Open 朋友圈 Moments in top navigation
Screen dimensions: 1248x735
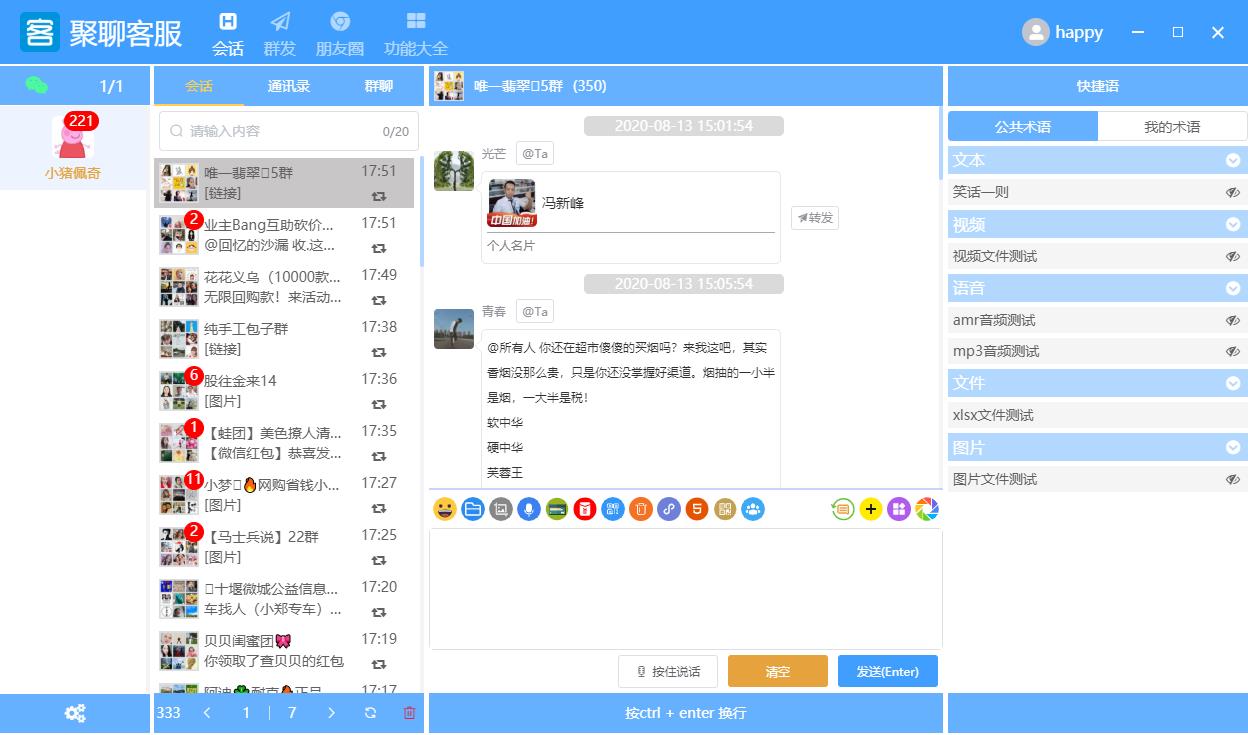(340, 34)
